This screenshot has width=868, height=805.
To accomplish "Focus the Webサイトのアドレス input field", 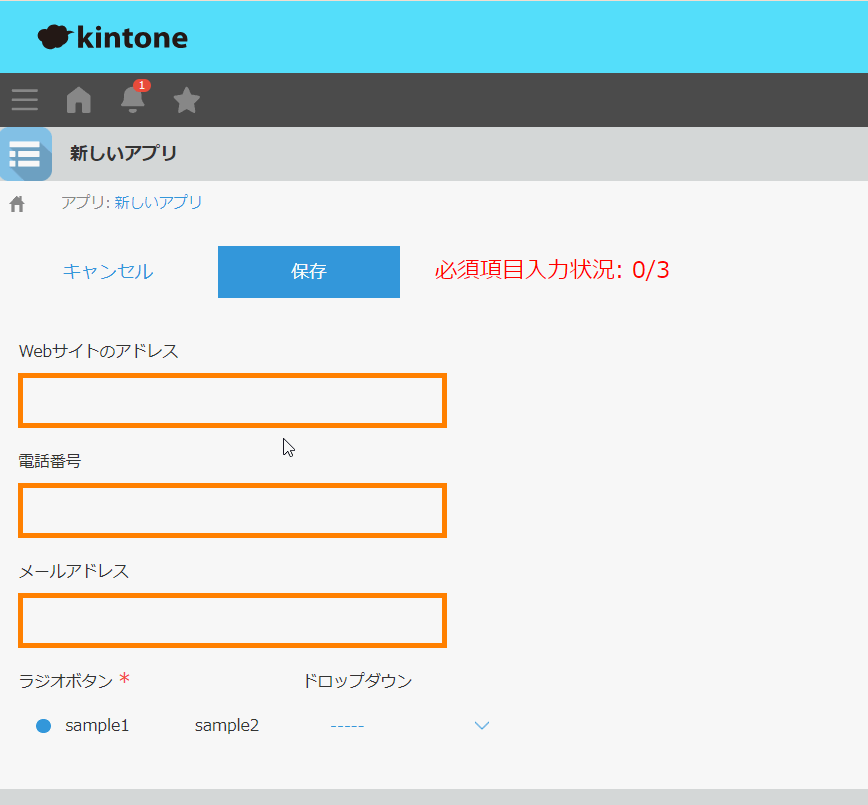I will 232,401.
